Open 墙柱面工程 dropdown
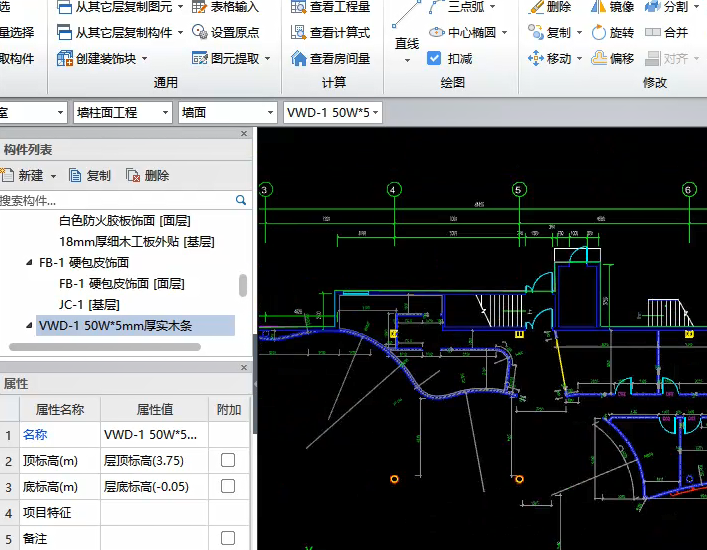The image size is (707, 550). coord(123,112)
